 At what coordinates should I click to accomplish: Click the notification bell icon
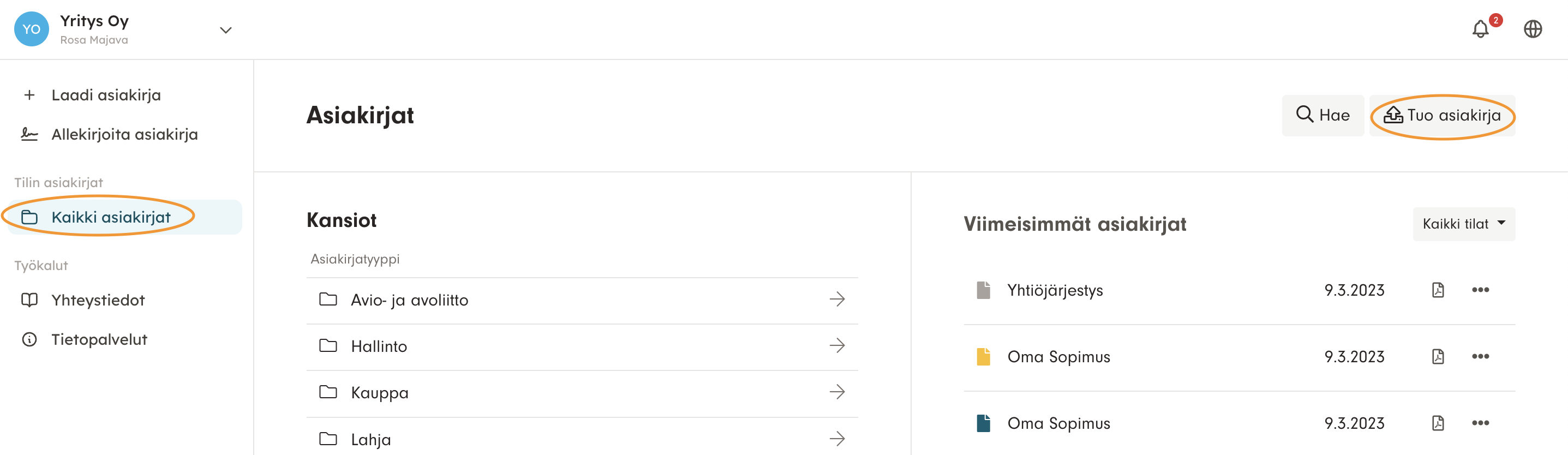pos(1480,29)
